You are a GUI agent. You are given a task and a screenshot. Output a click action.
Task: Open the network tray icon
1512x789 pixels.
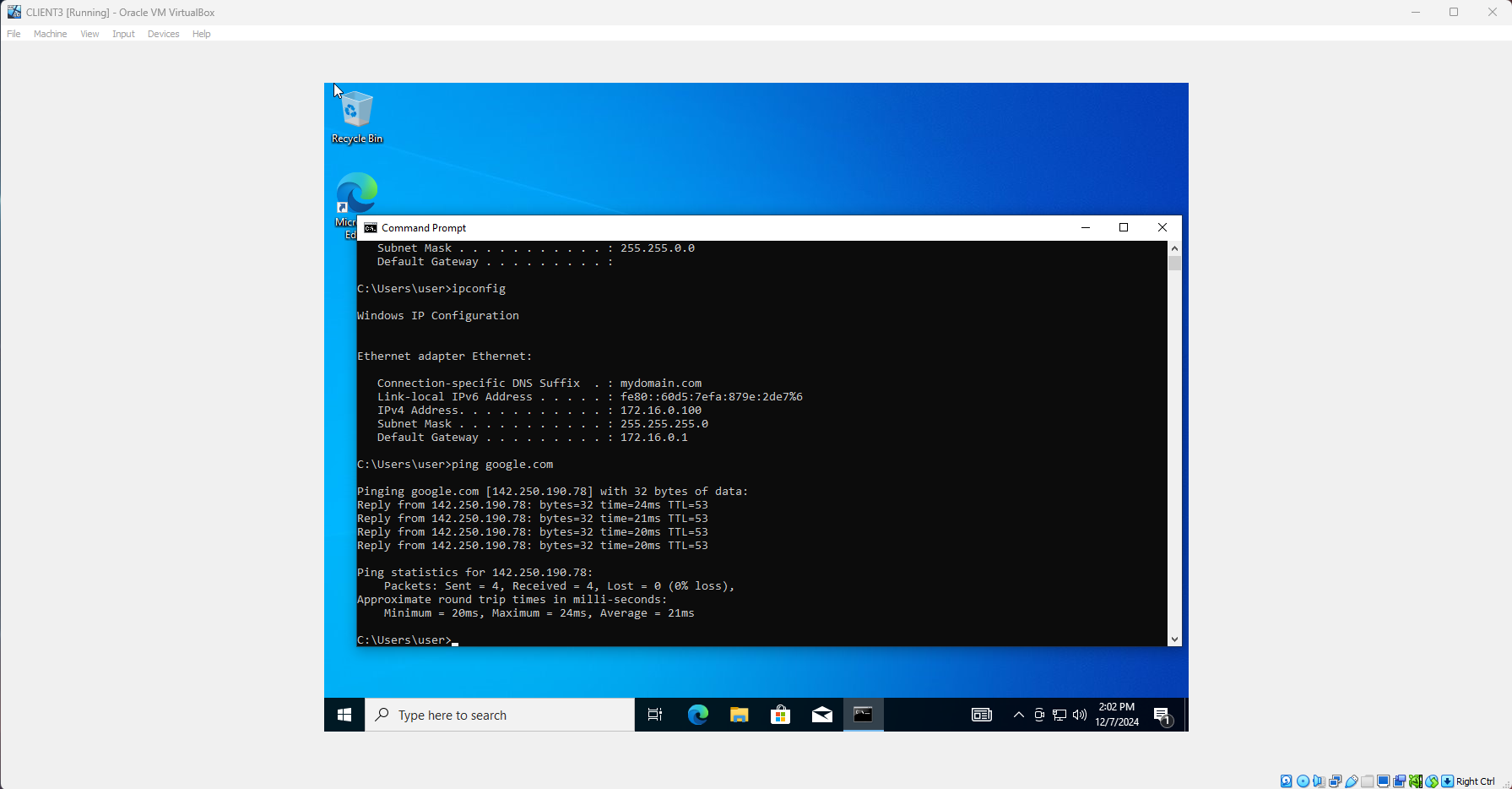click(x=1059, y=715)
